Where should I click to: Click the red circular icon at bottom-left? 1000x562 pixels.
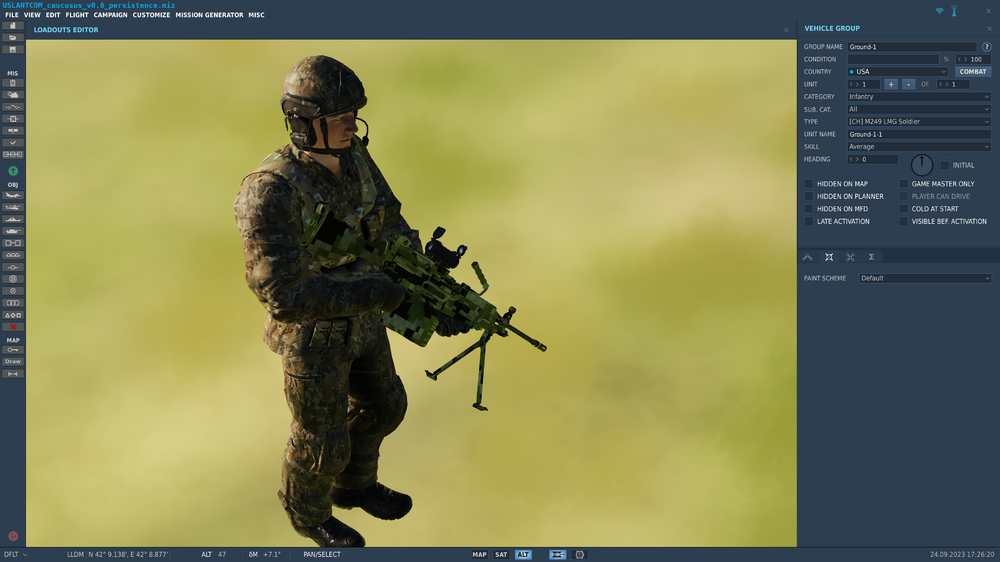(13, 536)
